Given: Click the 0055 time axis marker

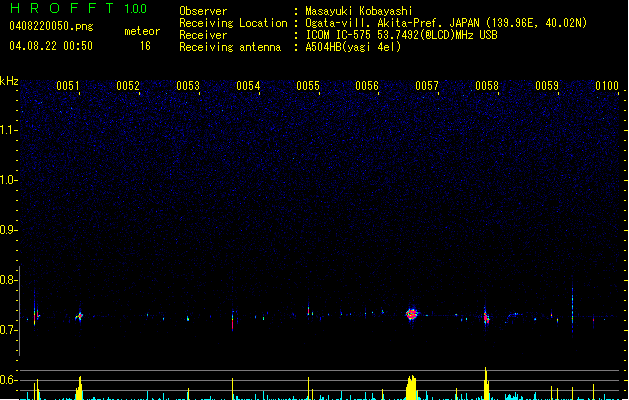Looking at the screenshot, I should click(308, 86).
